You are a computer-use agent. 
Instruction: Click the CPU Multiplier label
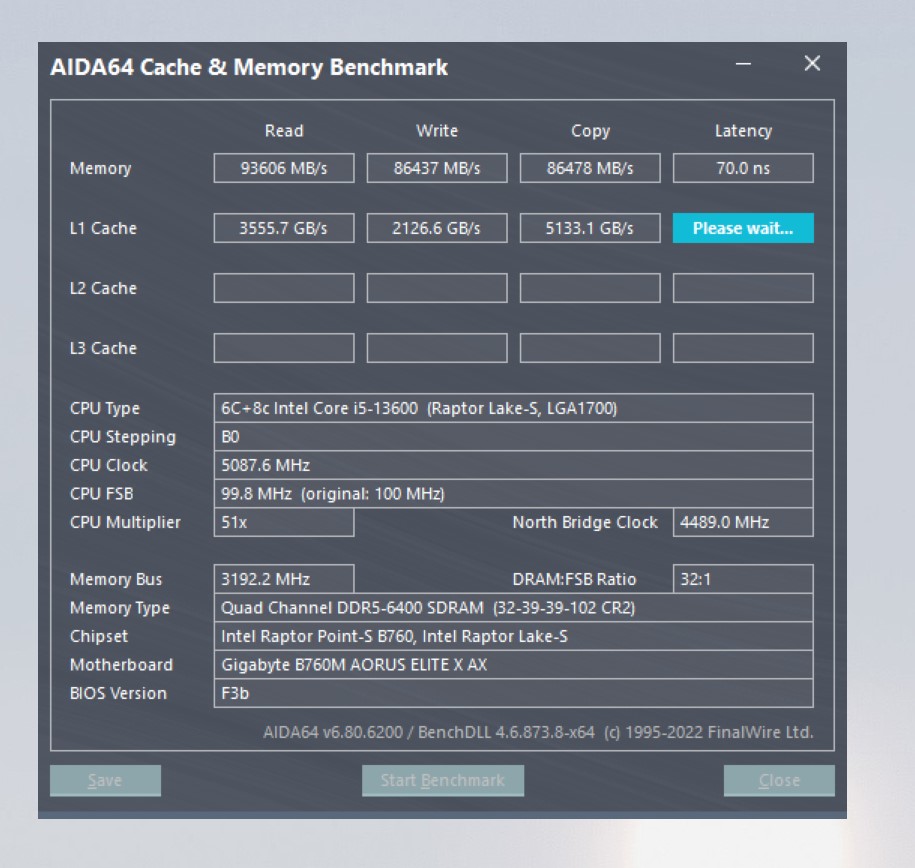(x=125, y=522)
